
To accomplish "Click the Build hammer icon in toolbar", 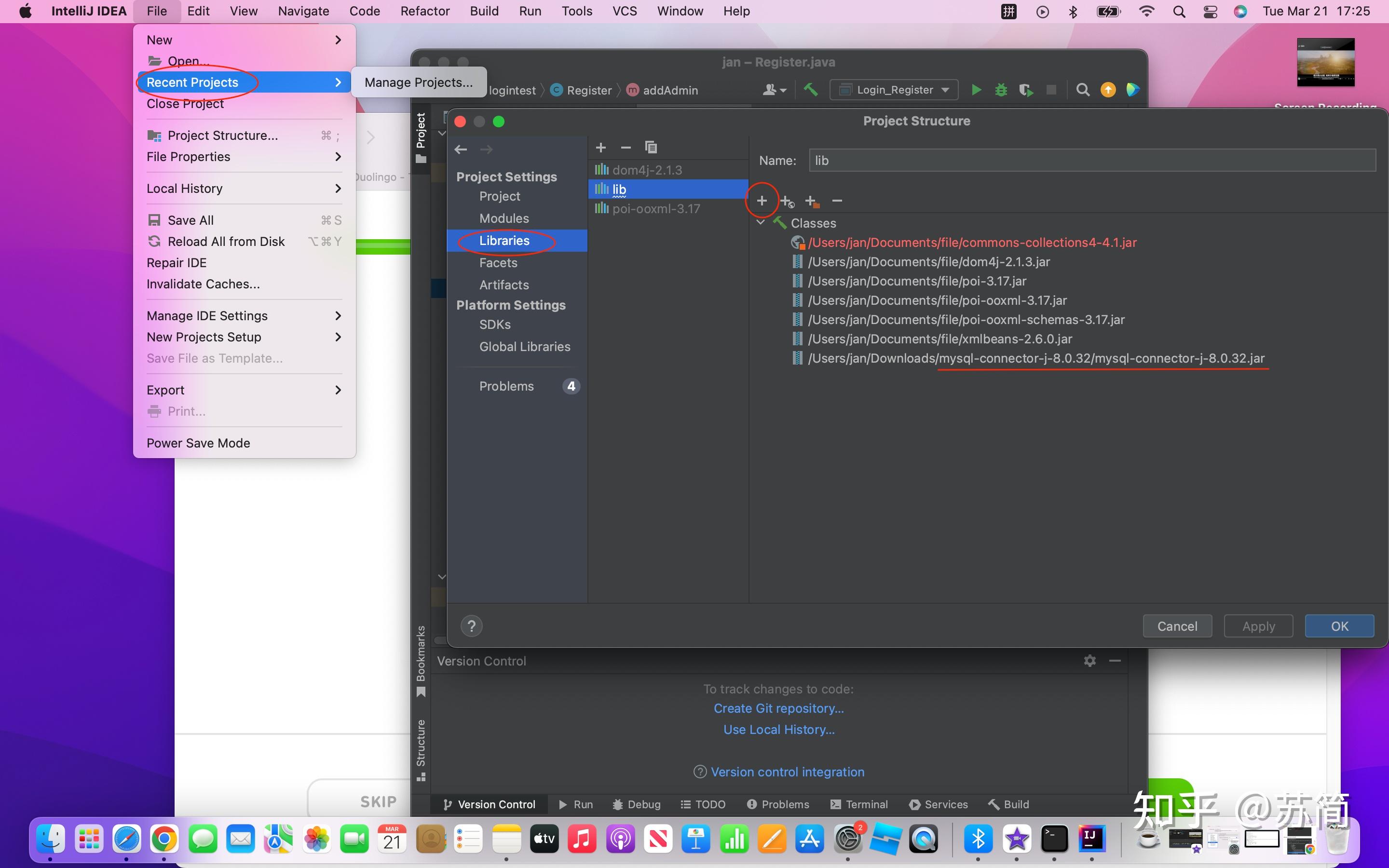I will click(x=810, y=90).
